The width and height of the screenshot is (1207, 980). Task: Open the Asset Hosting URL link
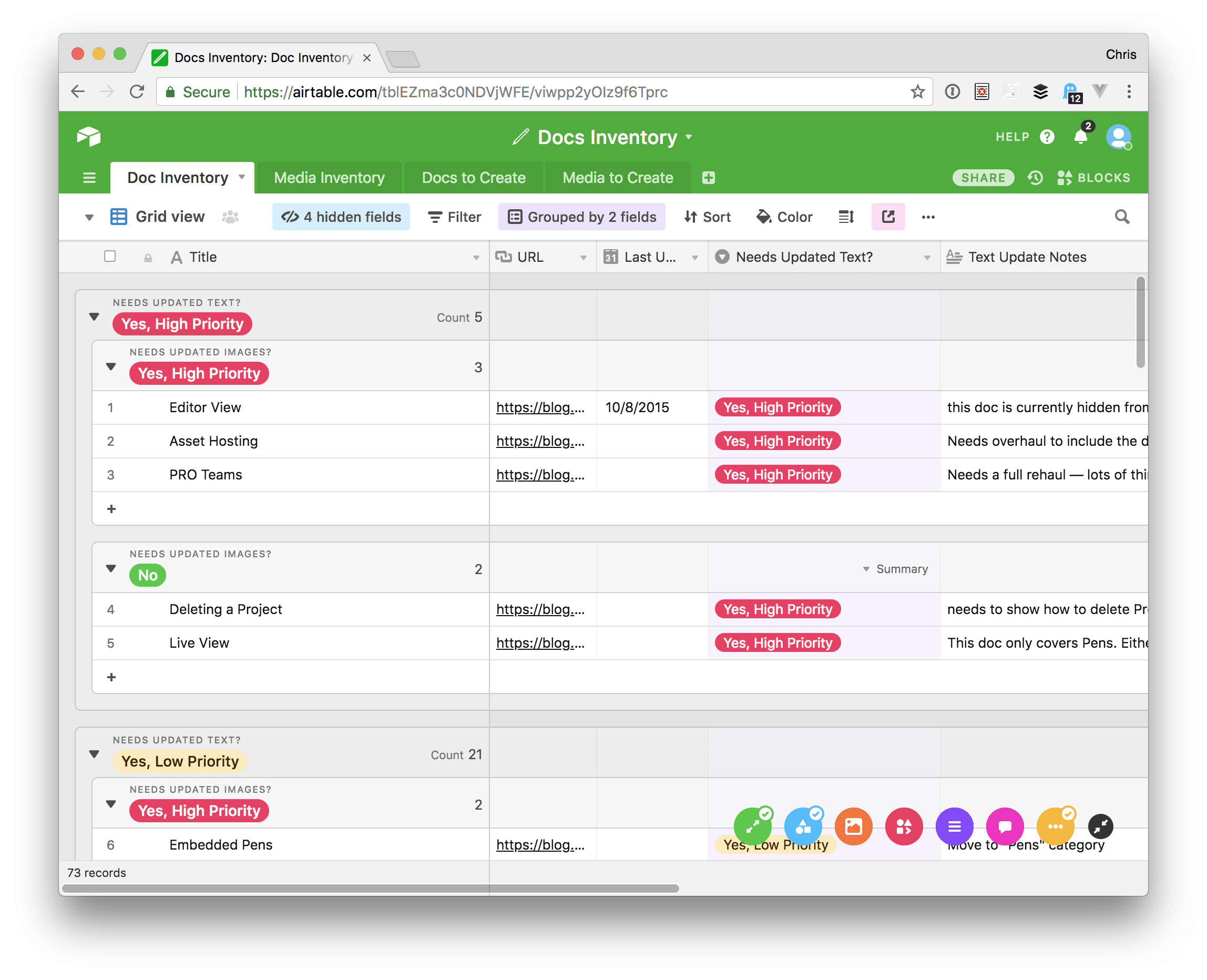540,441
